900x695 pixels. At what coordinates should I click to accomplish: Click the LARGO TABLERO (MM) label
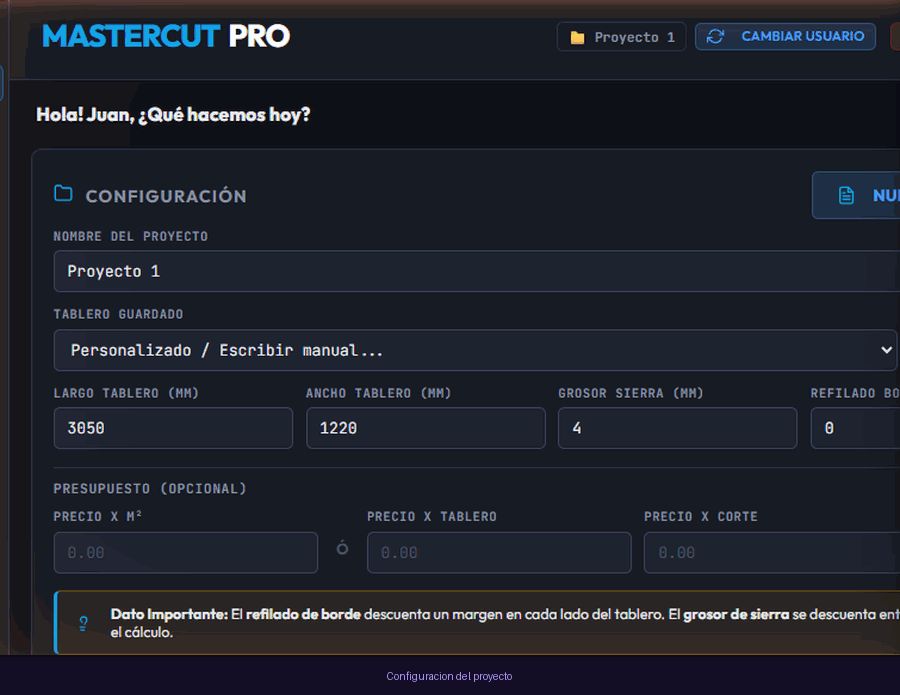126,393
